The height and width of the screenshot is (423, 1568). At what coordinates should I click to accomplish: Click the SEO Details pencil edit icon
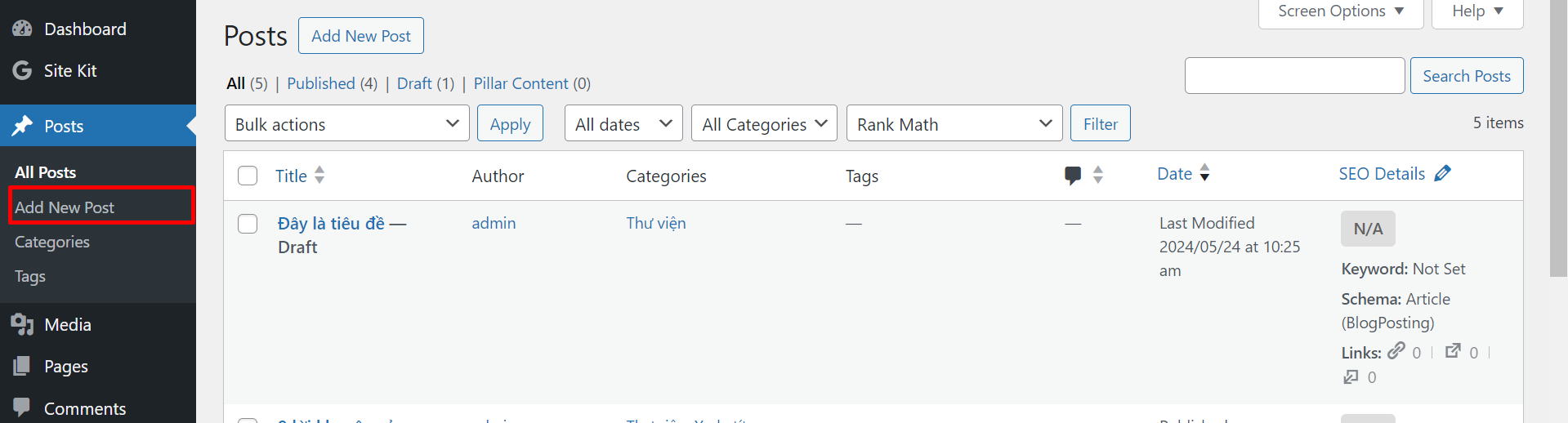pos(1442,173)
